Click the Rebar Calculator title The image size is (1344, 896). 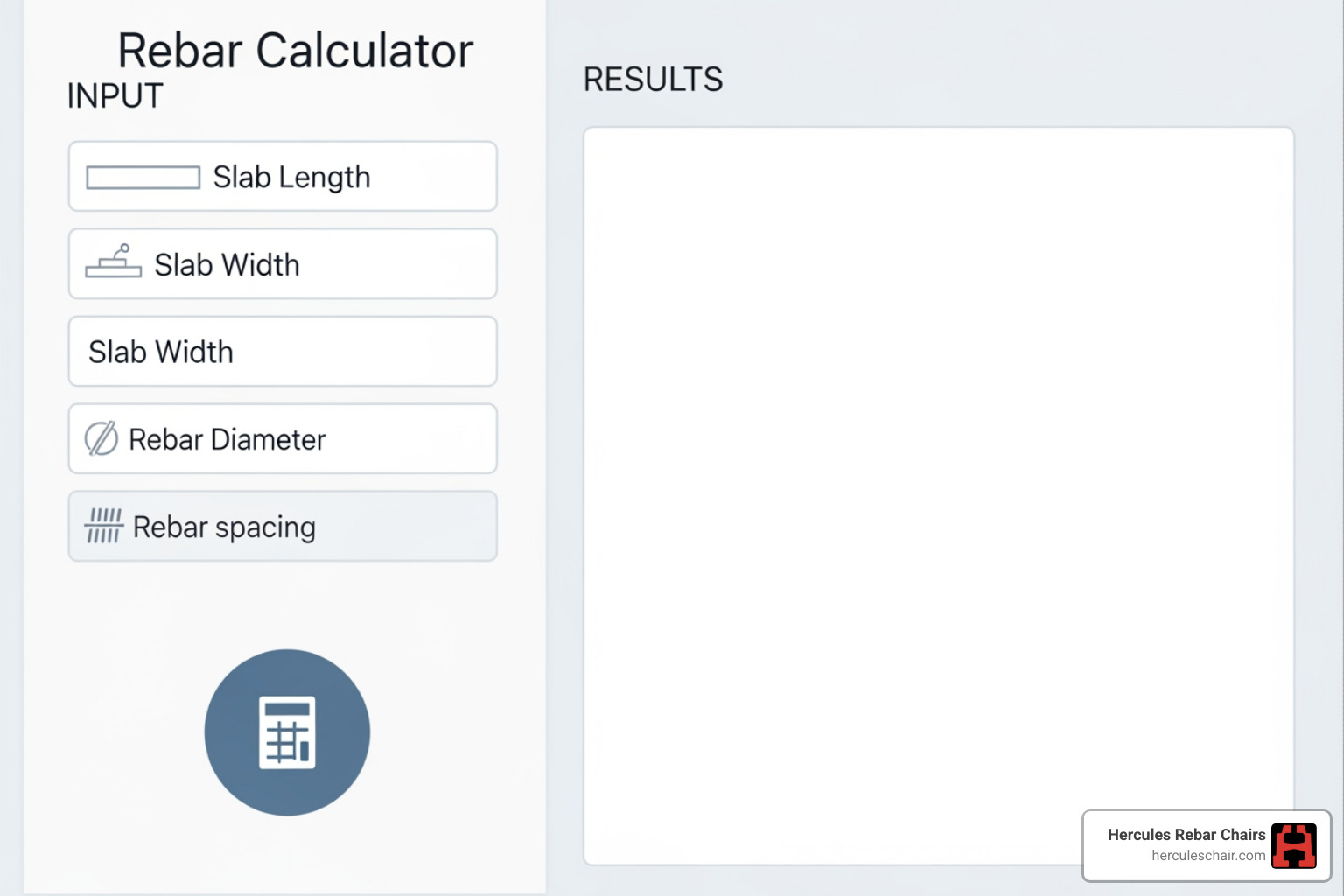[296, 50]
